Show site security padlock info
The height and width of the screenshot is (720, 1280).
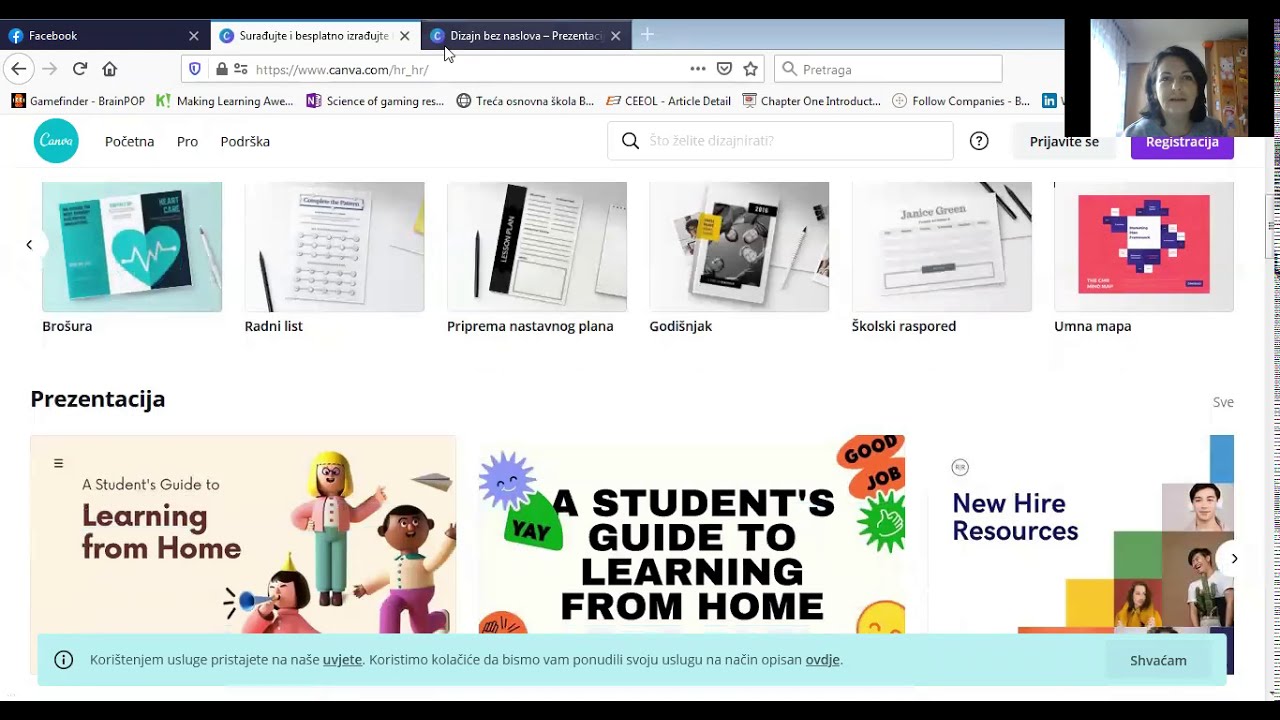click(222, 69)
